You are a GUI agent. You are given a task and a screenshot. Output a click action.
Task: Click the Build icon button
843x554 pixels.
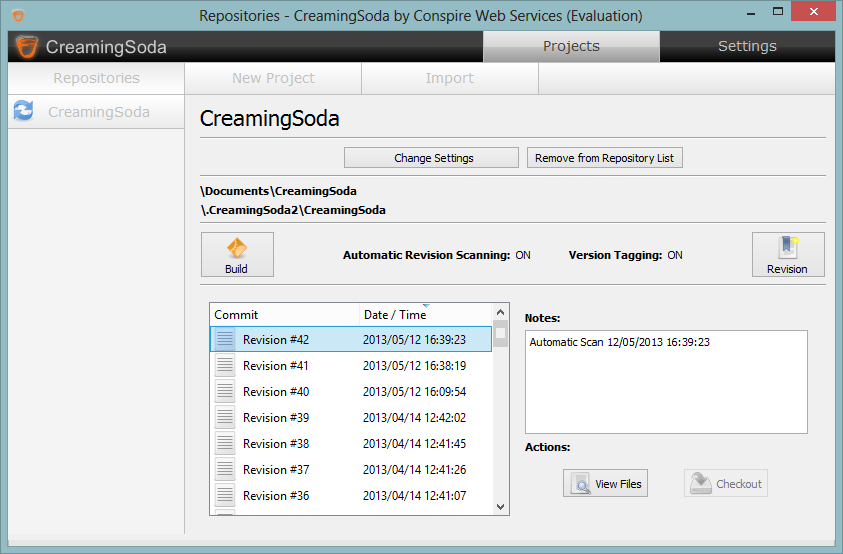pos(237,254)
